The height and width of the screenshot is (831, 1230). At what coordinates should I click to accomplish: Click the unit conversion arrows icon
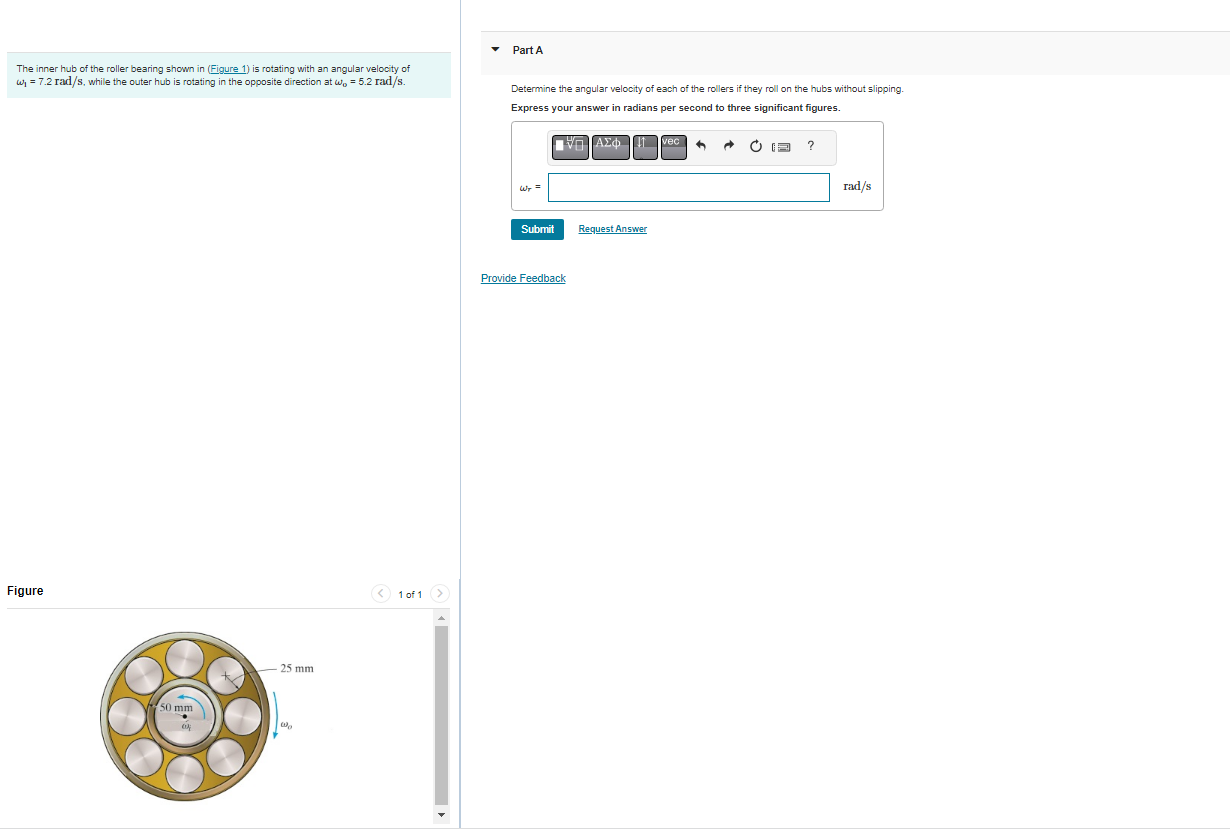(644, 146)
